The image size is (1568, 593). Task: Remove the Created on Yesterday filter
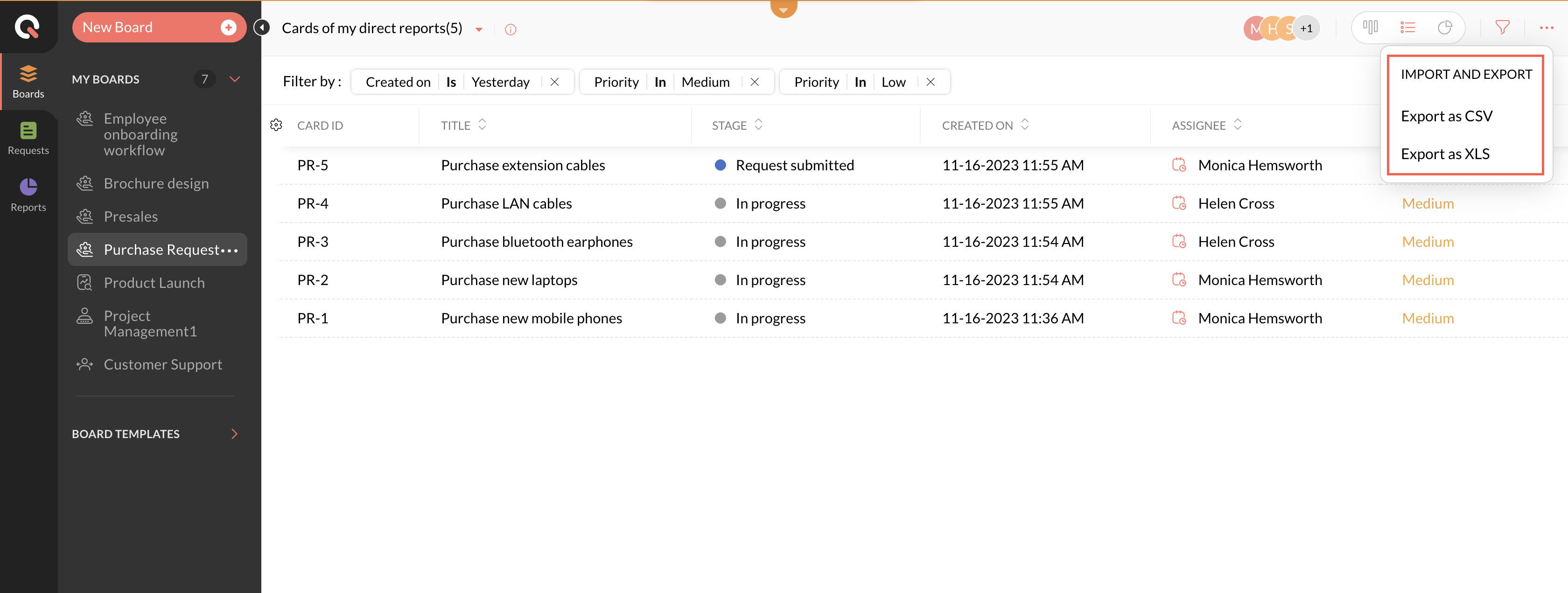[x=554, y=82]
